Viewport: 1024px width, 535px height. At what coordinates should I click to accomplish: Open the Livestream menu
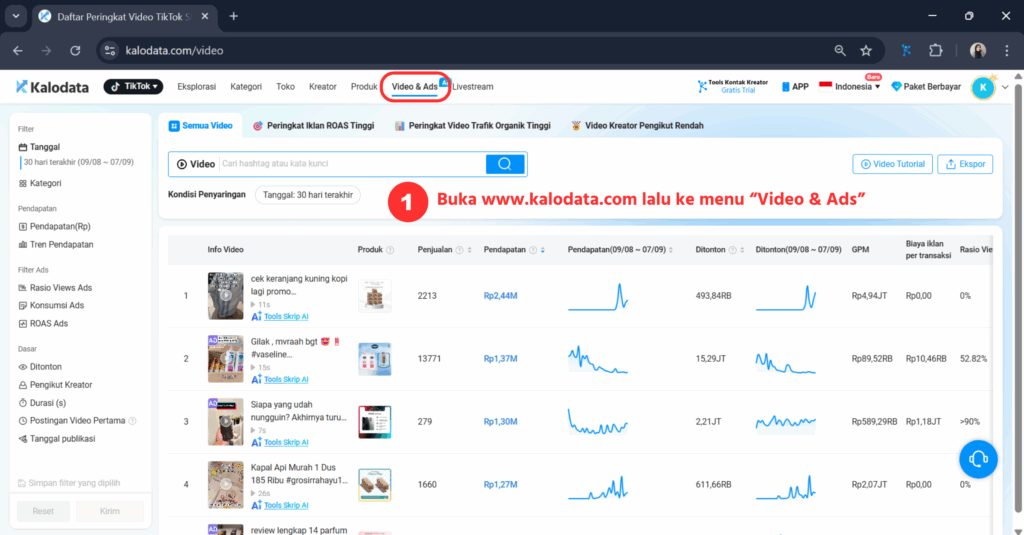473,87
